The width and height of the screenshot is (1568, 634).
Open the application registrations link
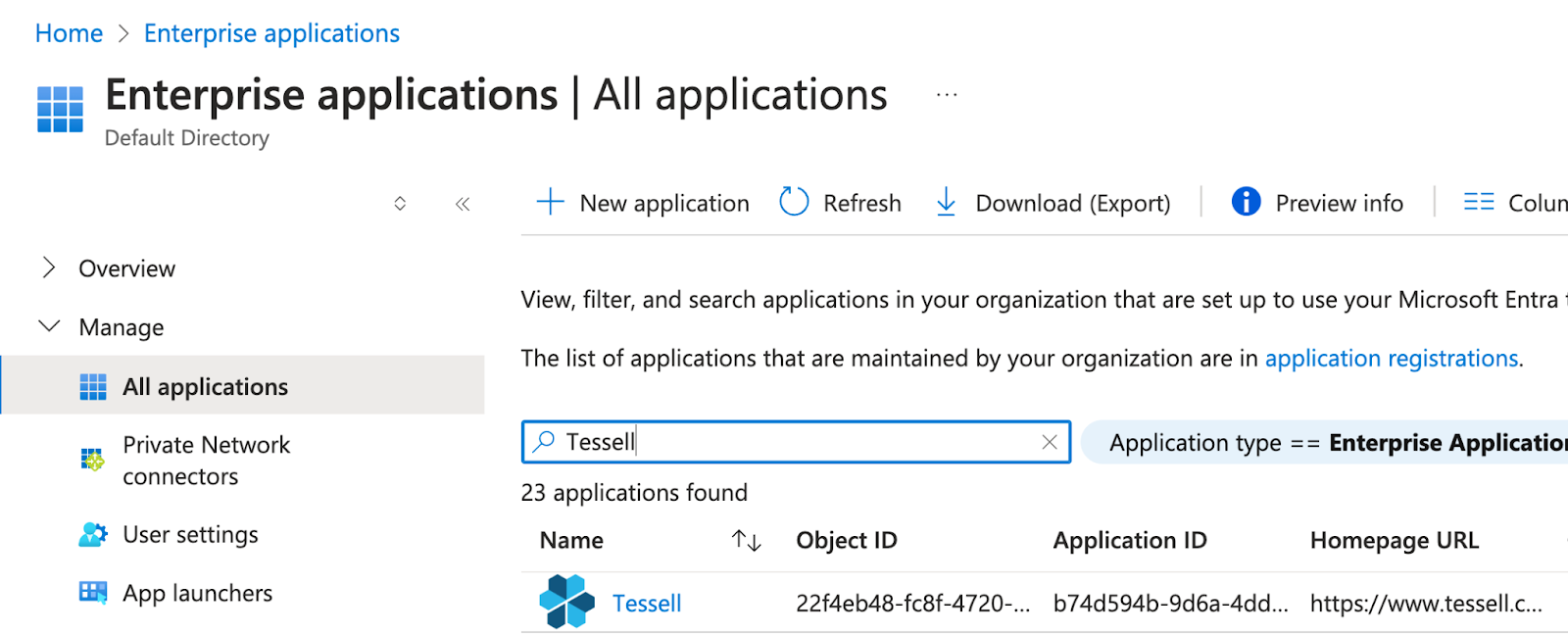click(x=1391, y=359)
